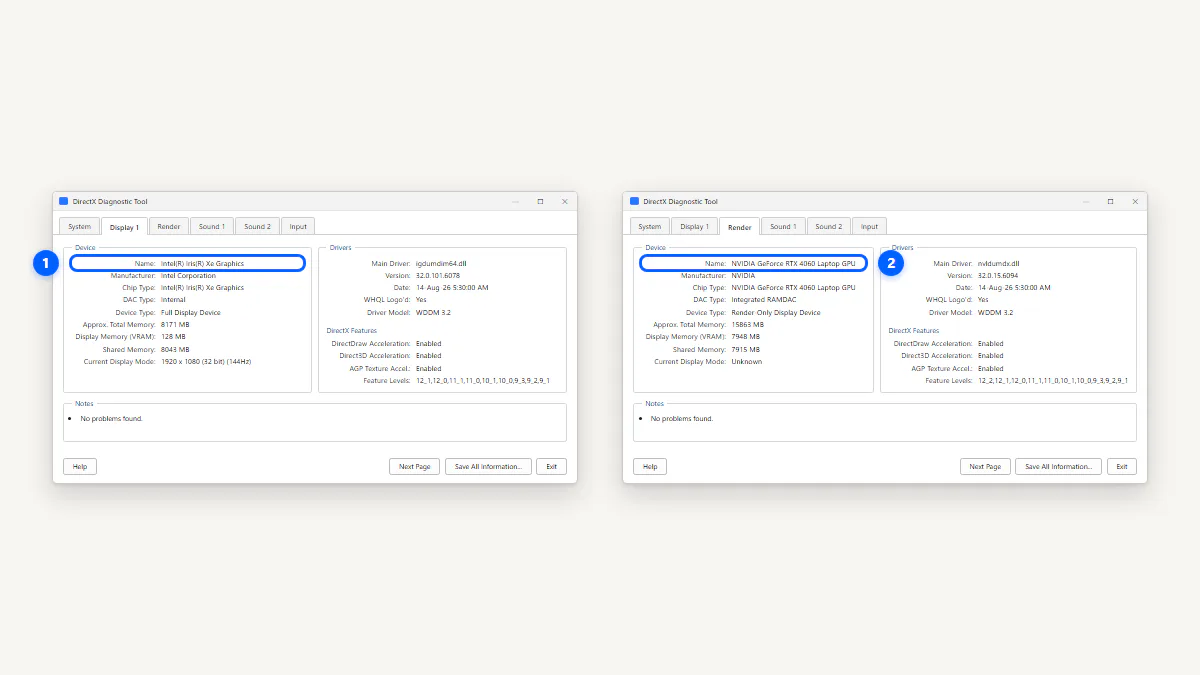Go to the Sound 2 tab in the Intel graphics window
Viewport: 1200px width, 675px height.
click(x=257, y=227)
